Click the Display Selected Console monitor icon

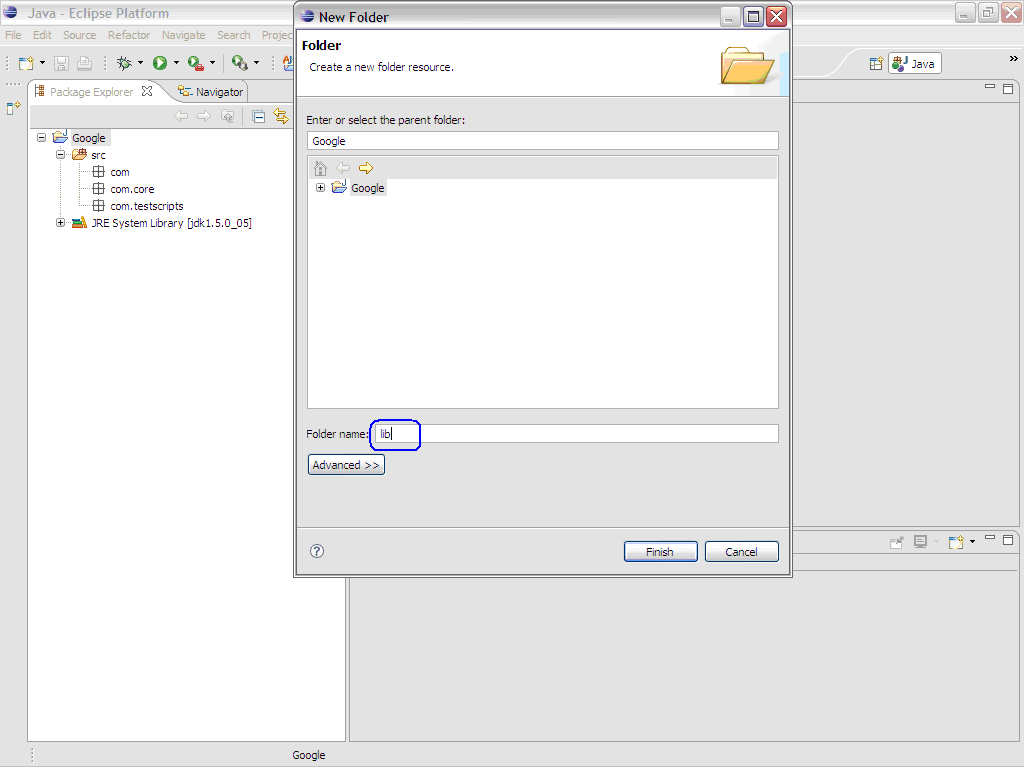coord(921,542)
